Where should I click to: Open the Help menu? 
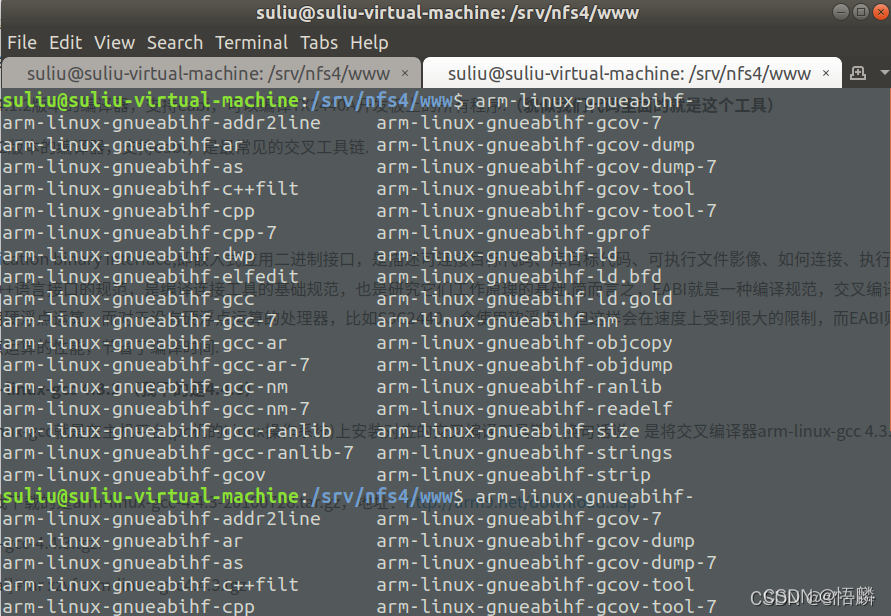pyautogui.click(x=369, y=43)
